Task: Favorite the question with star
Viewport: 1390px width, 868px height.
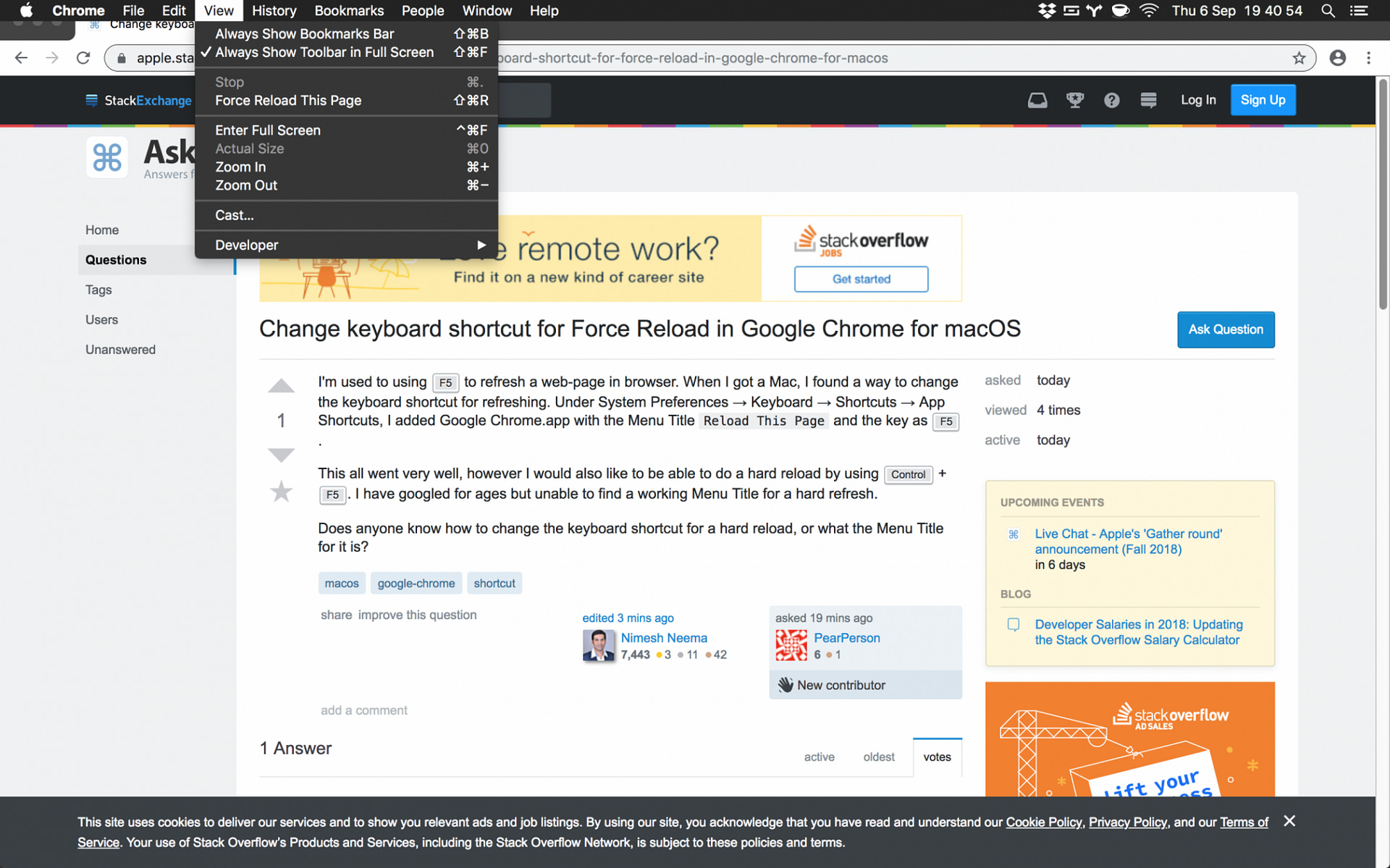Action: [x=281, y=492]
